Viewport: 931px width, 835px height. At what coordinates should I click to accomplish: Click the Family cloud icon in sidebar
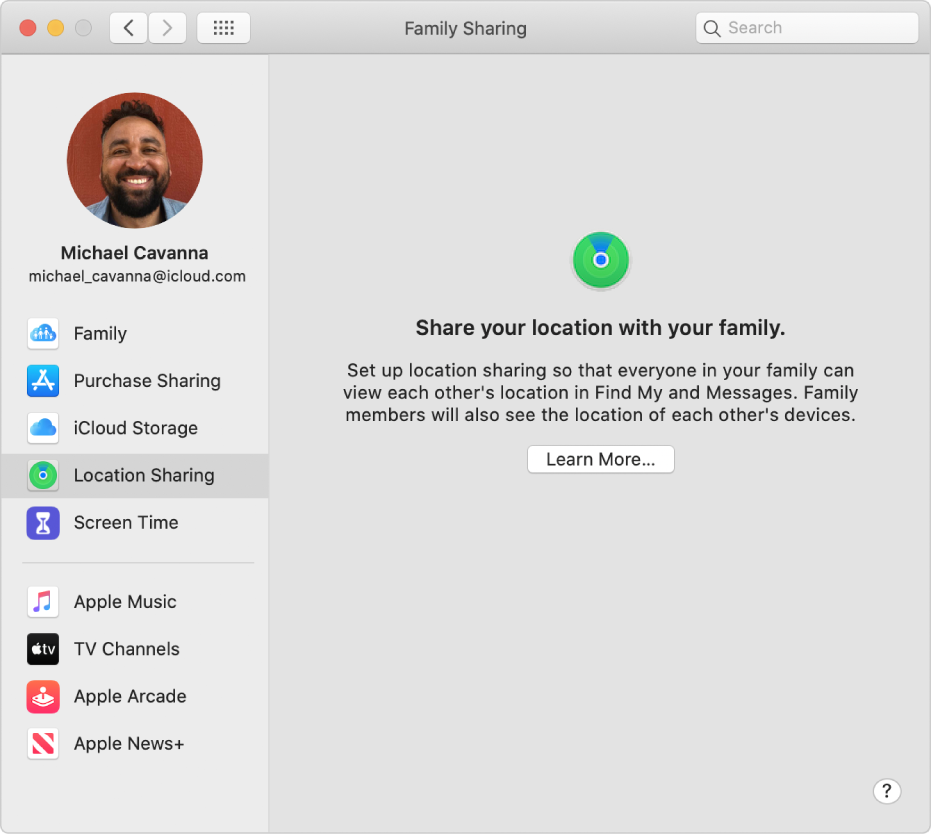click(43, 334)
